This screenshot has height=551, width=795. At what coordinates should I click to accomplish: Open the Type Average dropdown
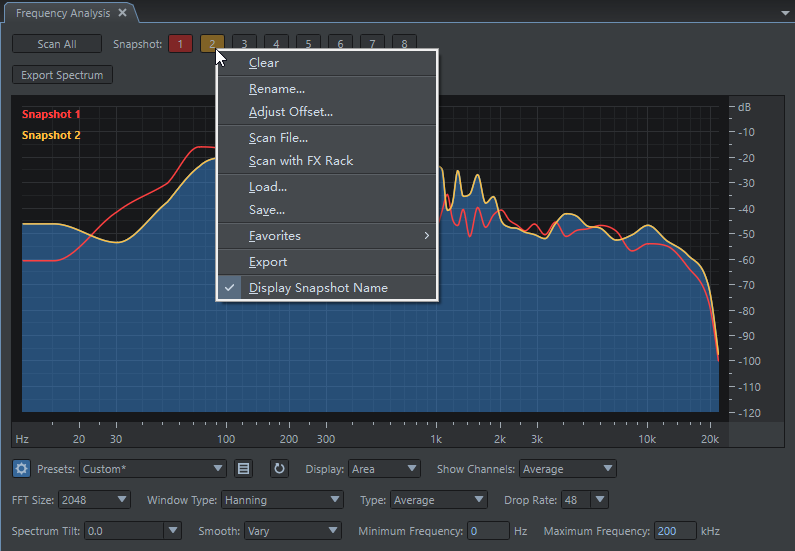tap(439, 500)
